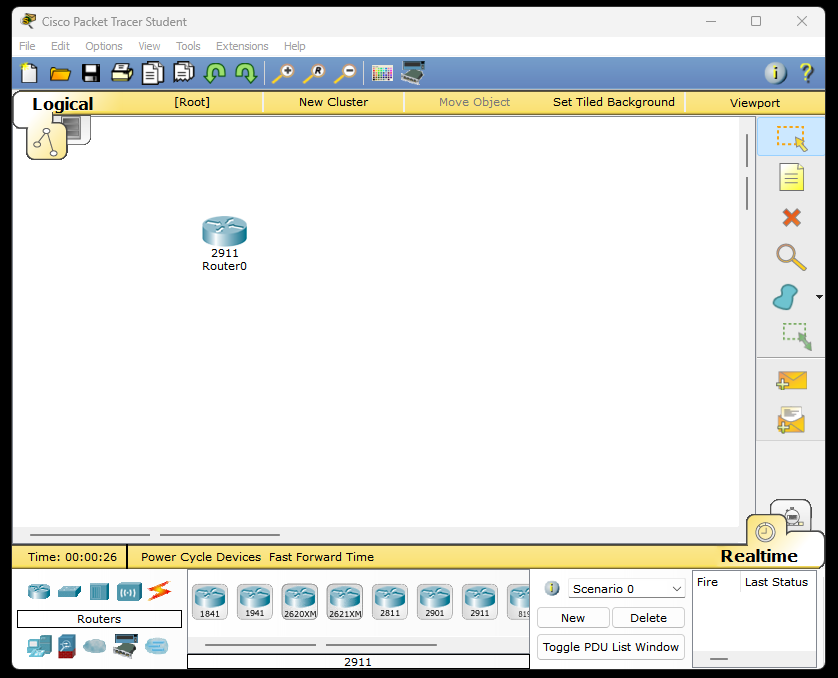Screen dimensions: 838x678
Task: Open the Tools menu
Action: click(x=188, y=46)
